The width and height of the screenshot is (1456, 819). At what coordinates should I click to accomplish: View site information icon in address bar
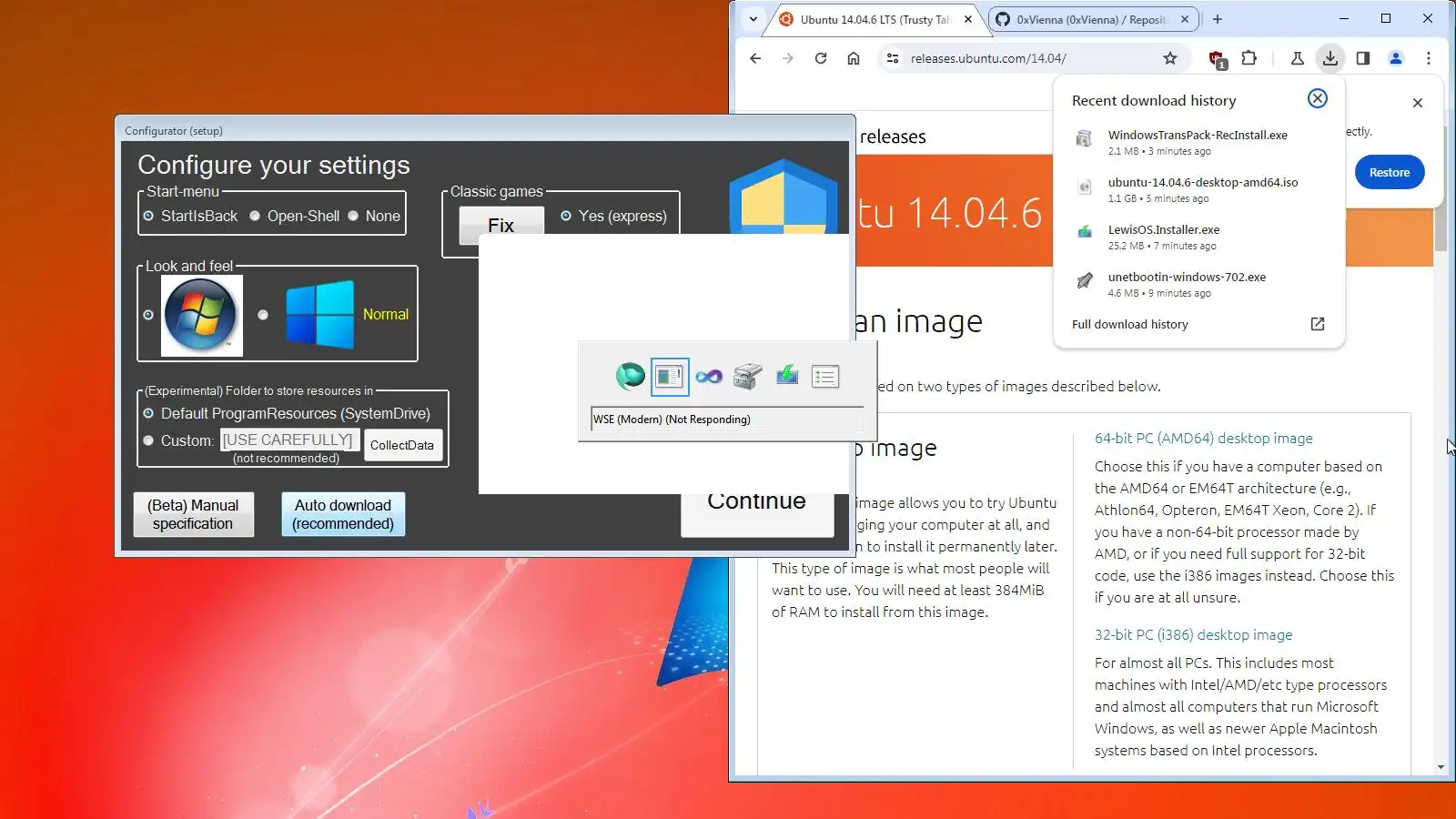pyautogui.click(x=893, y=58)
